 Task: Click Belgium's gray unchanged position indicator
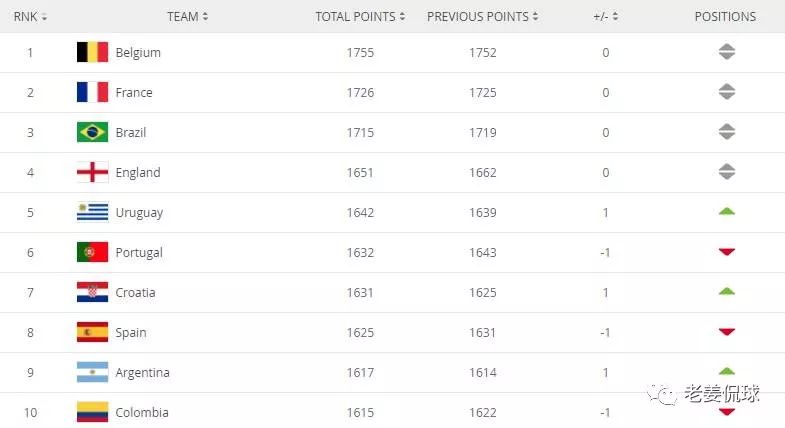click(726, 52)
